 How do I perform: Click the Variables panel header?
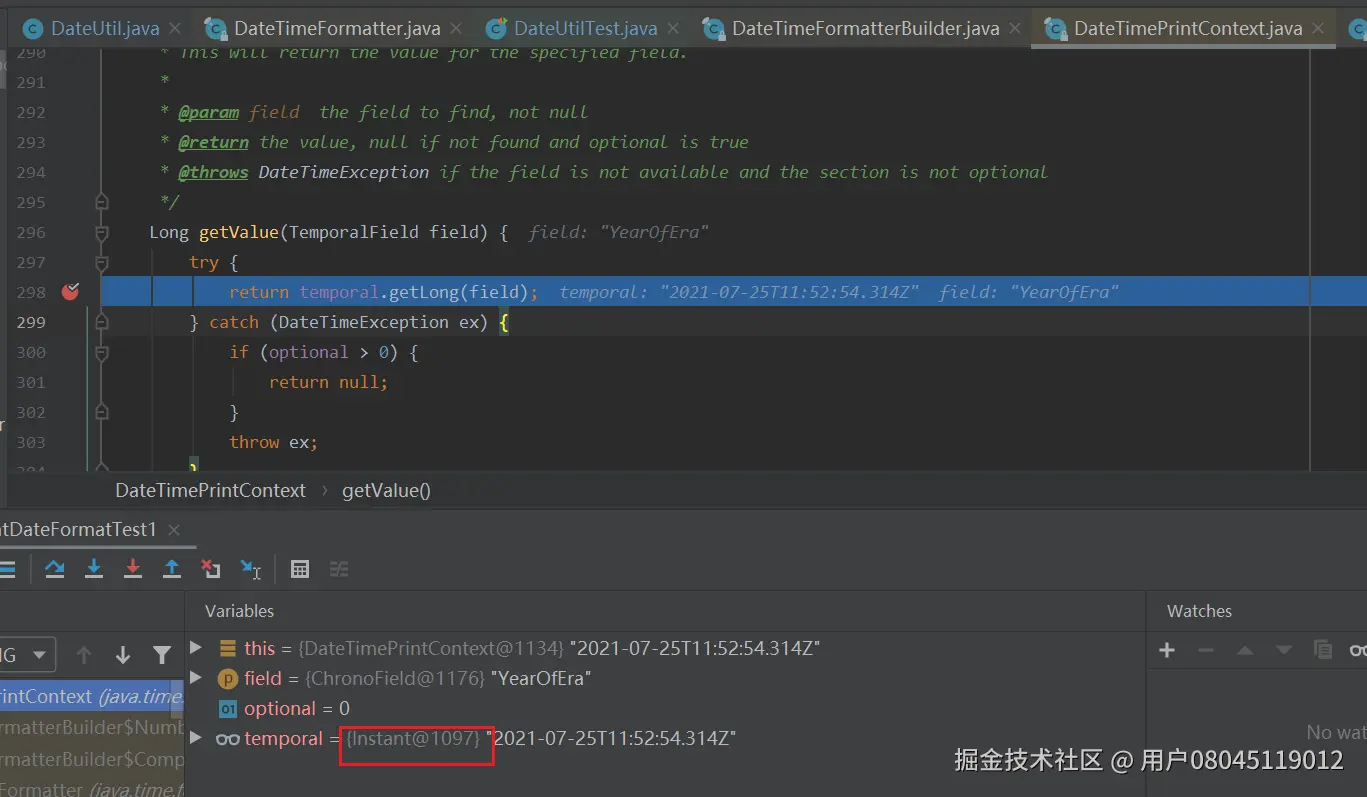point(239,611)
